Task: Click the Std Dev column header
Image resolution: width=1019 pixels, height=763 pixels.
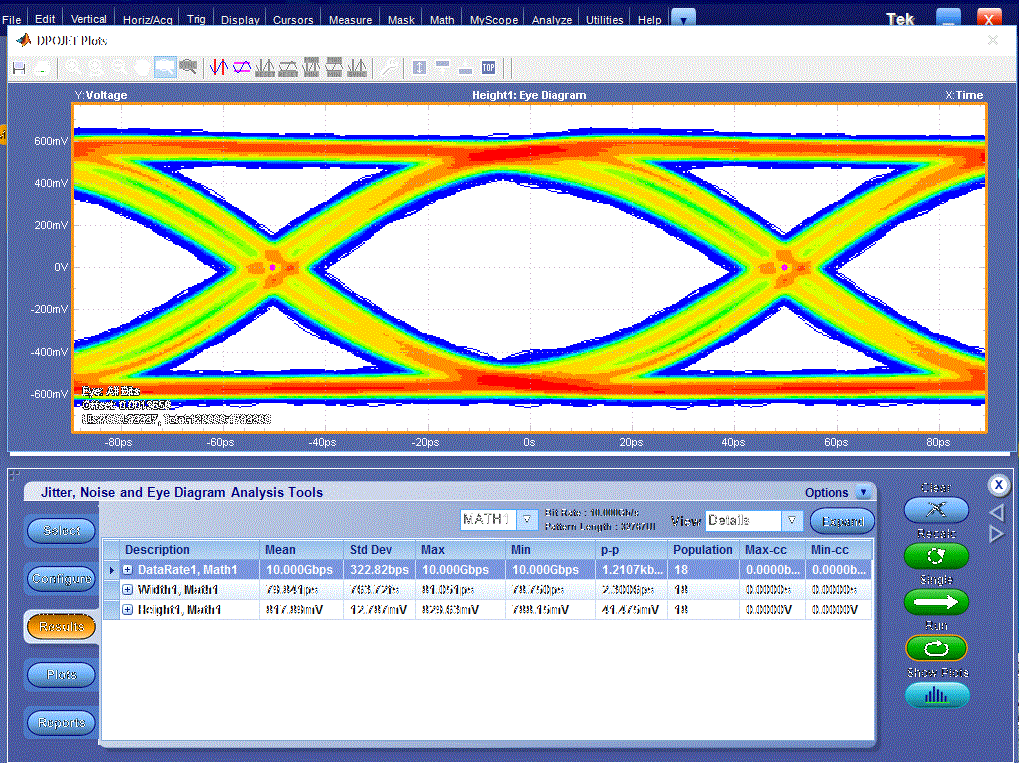Action: (380, 550)
